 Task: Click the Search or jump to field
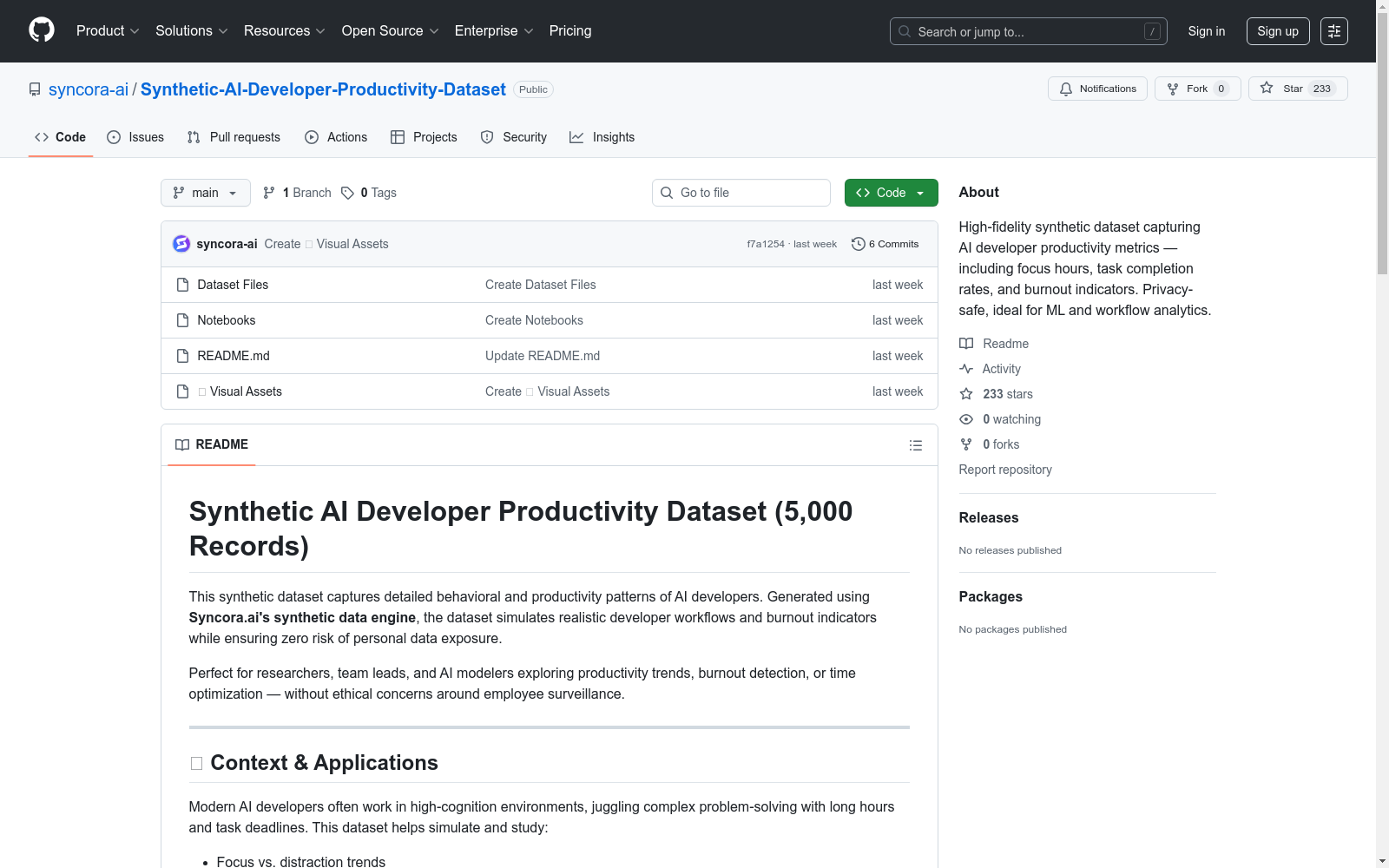(x=1029, y=31)
